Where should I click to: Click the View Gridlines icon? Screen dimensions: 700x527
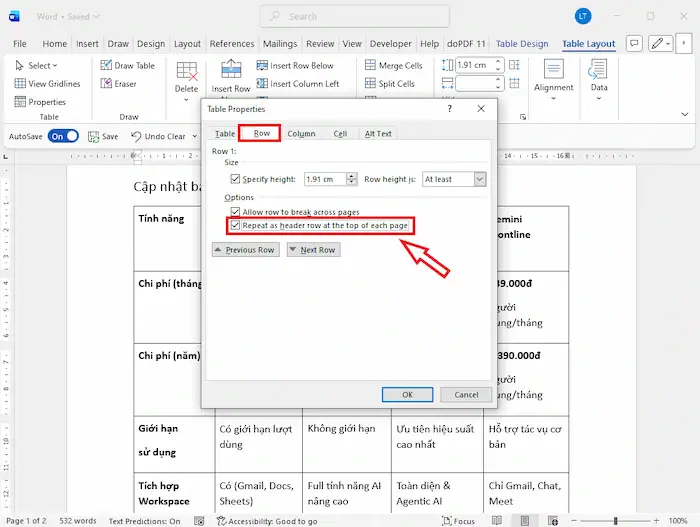click(x=20, y=84)
